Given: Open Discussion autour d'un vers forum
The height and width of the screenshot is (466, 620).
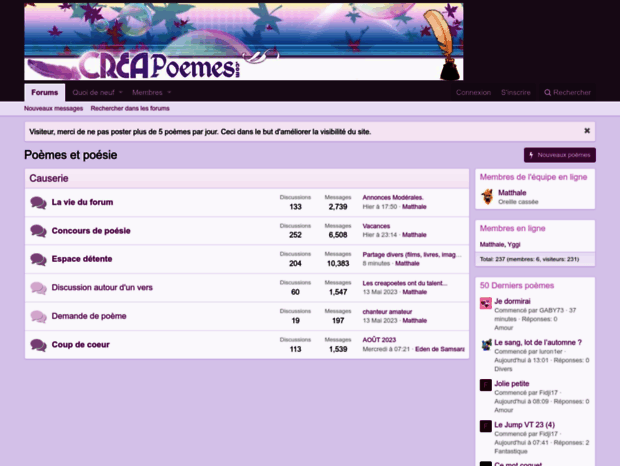Looking at the screenshot, I should 102,287.
